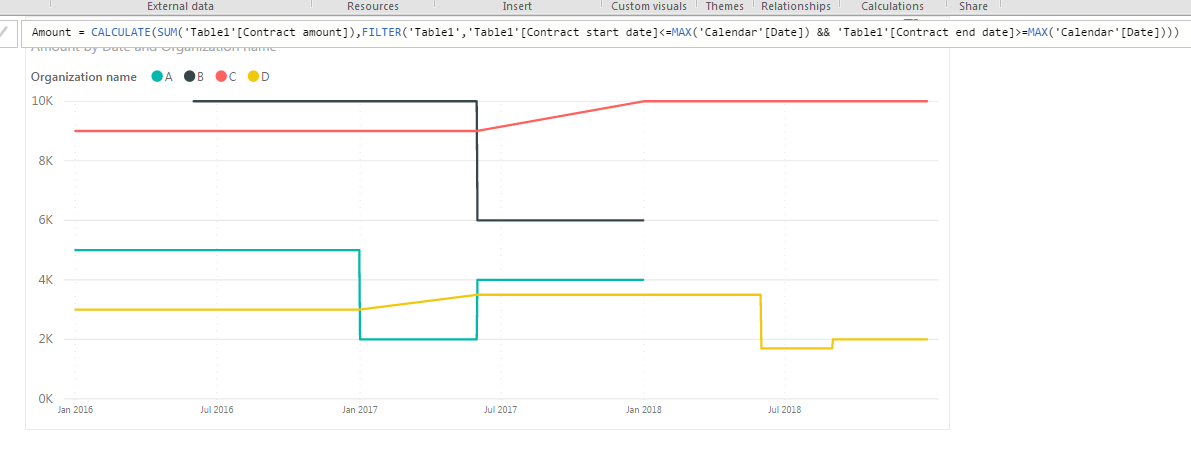Select legend marker for organization D
1191x466 pixels.
pyautogui.click(x=254, y=77)
